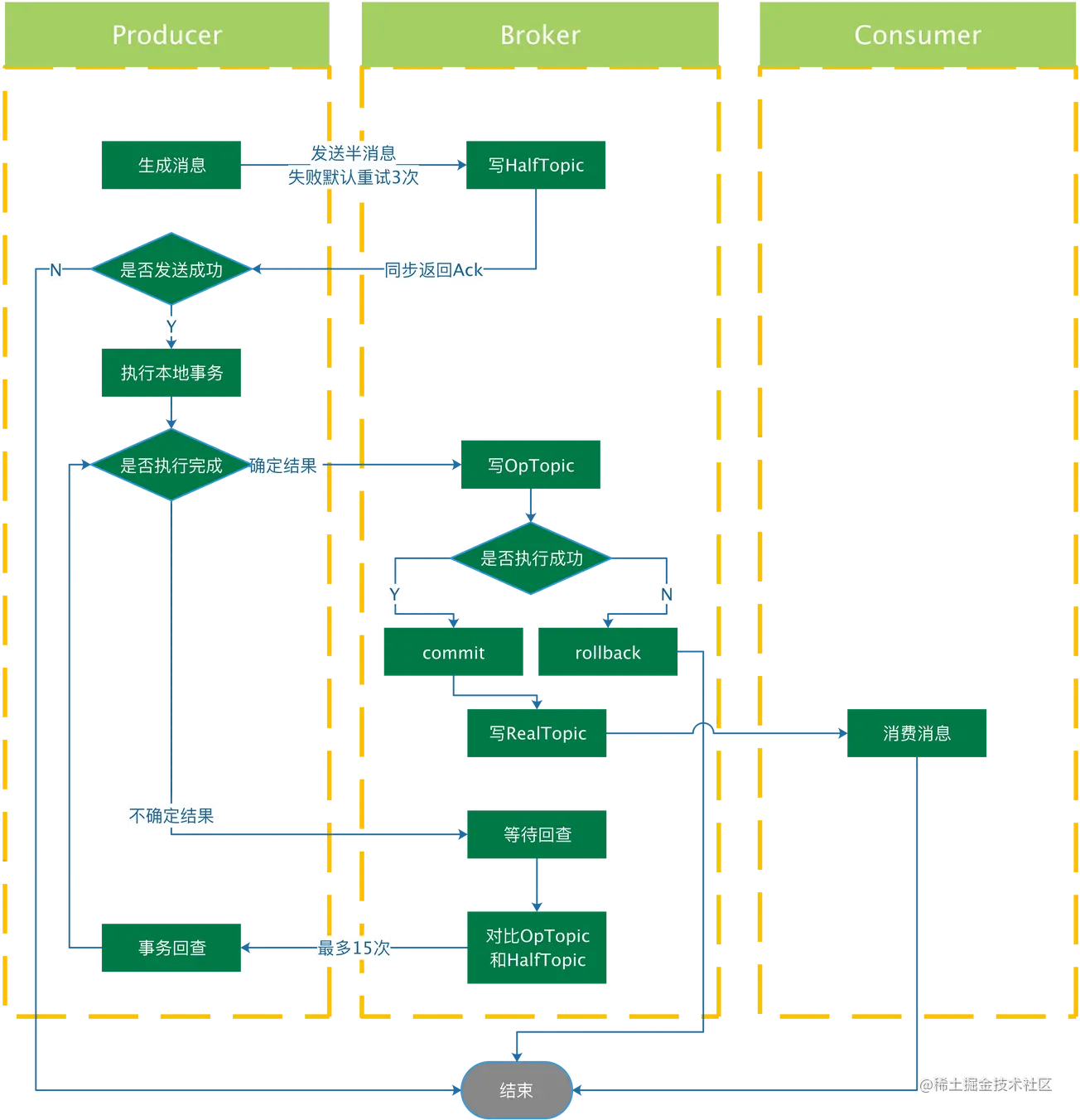Click the 发送半消息 arrow label
The image size is (1080, 1120).
pyautogui.click(x=354, y=153)
